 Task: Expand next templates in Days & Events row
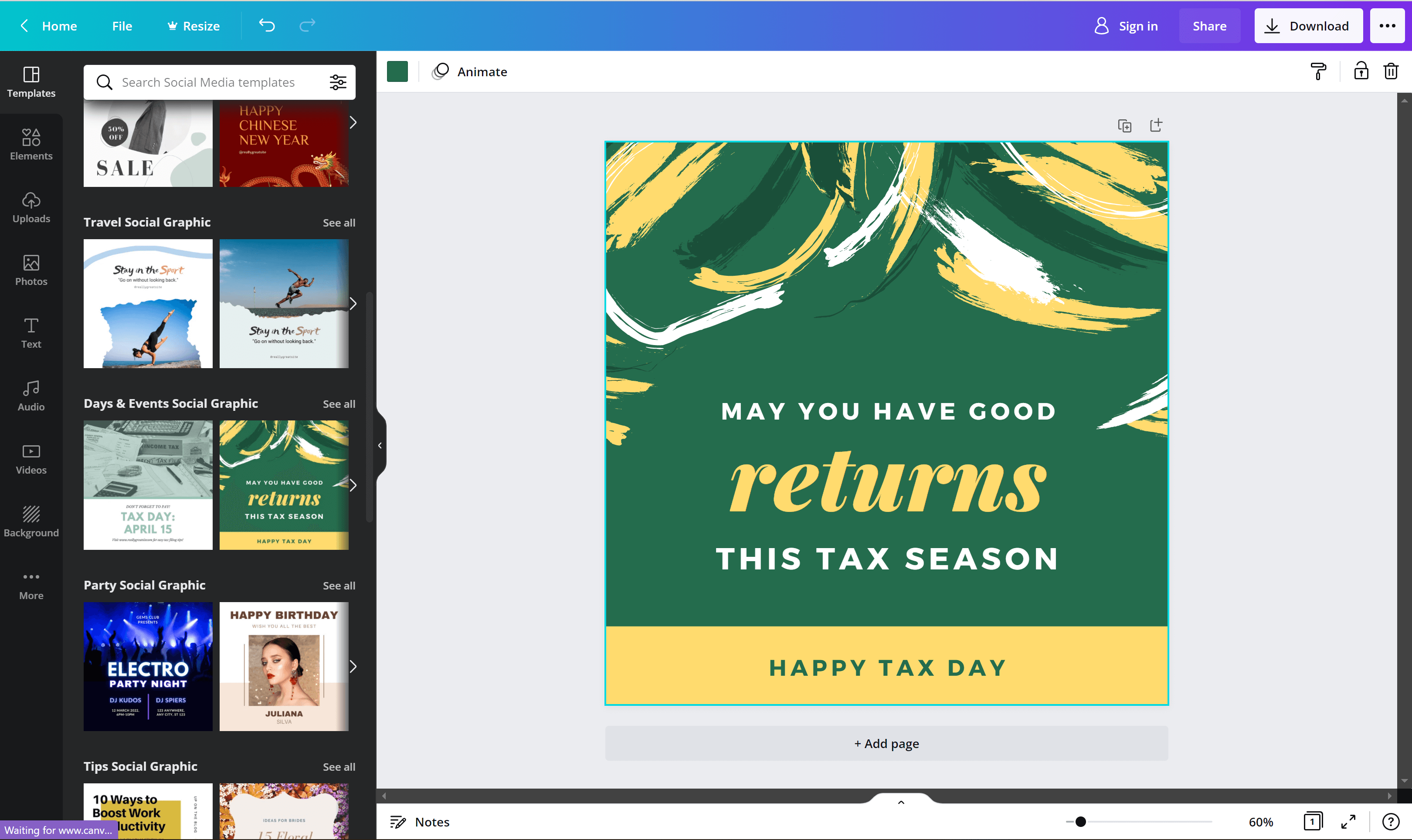353,485
